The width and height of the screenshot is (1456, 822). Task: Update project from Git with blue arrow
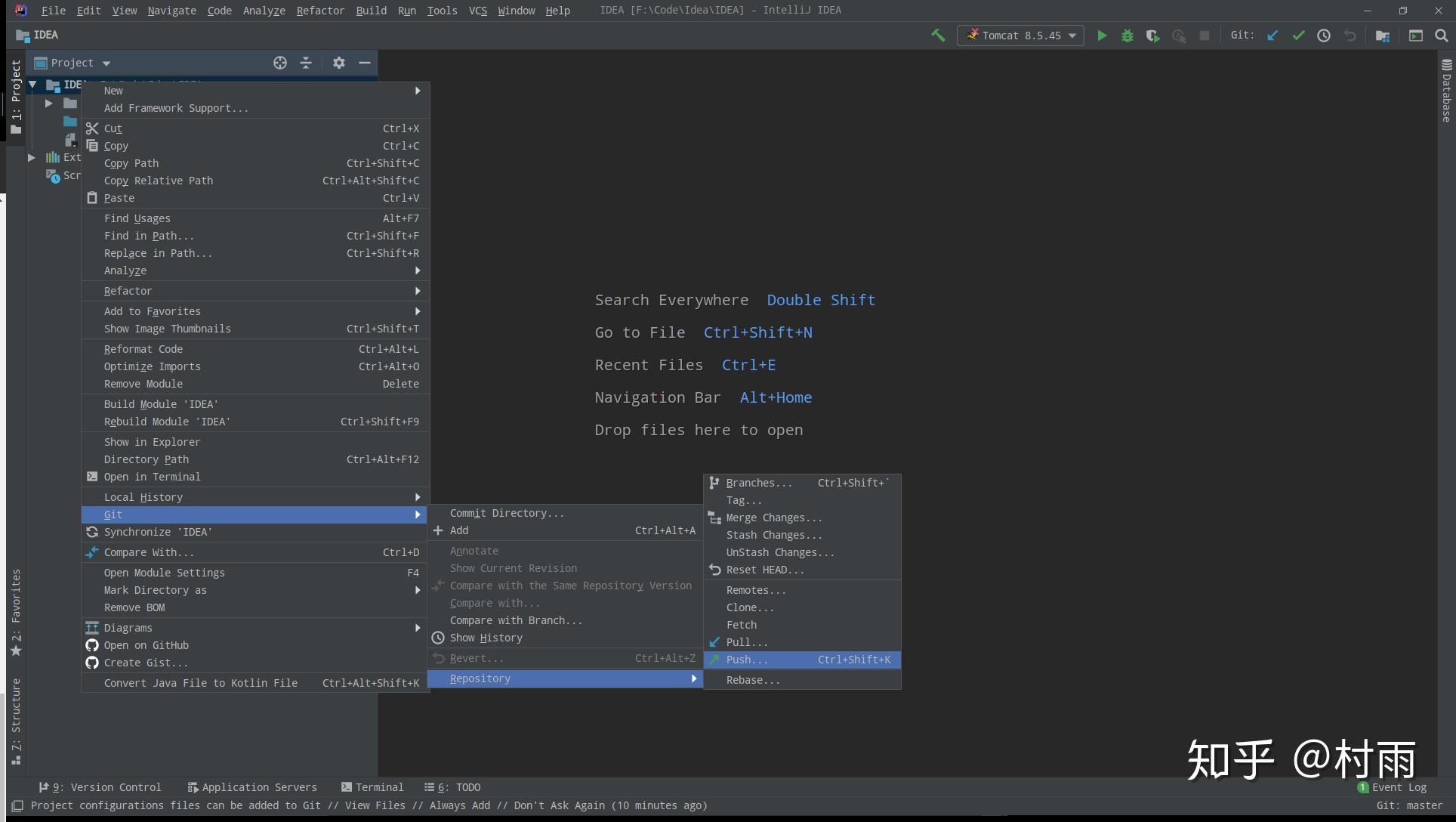1273,36
